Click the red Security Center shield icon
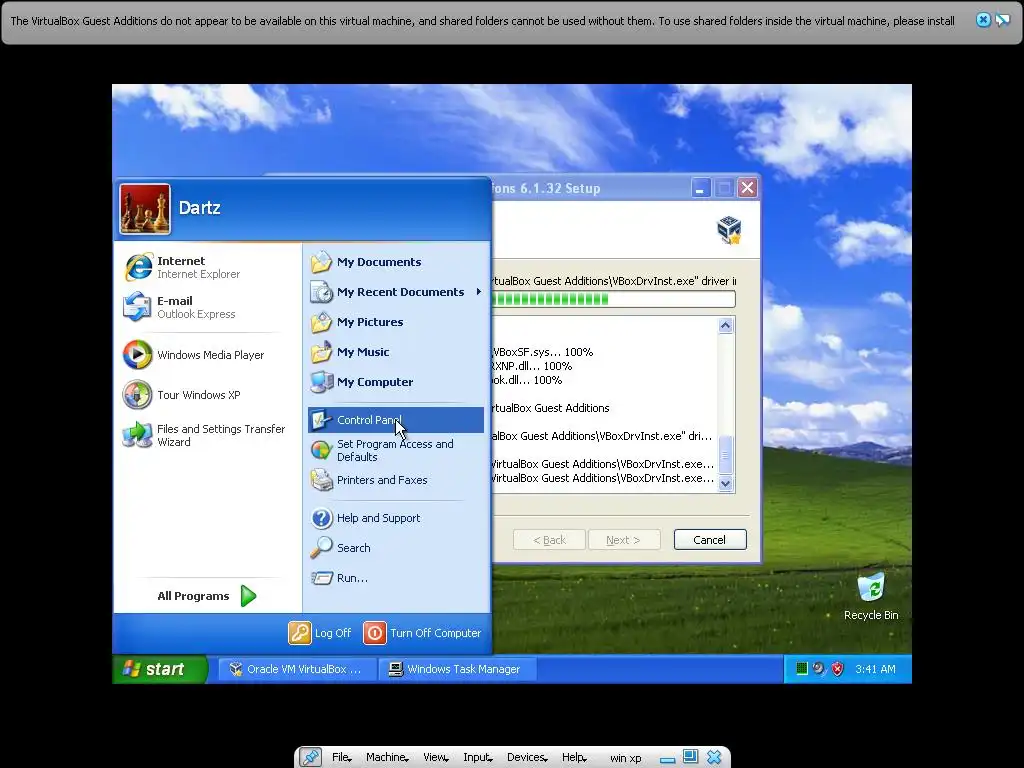This screenshot has height=768, width=1024. click(837, 668)
